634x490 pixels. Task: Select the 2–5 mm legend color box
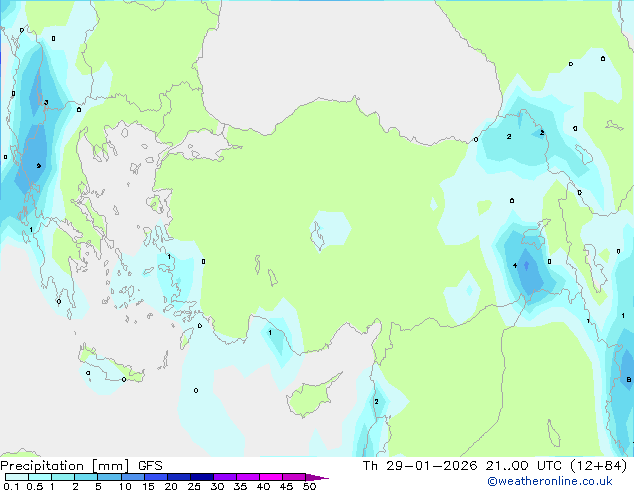pos(86,477)
